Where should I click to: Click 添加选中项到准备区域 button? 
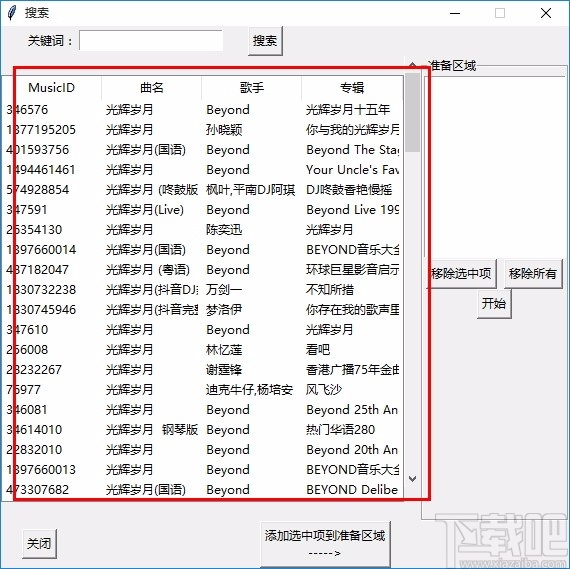[325, 544]
